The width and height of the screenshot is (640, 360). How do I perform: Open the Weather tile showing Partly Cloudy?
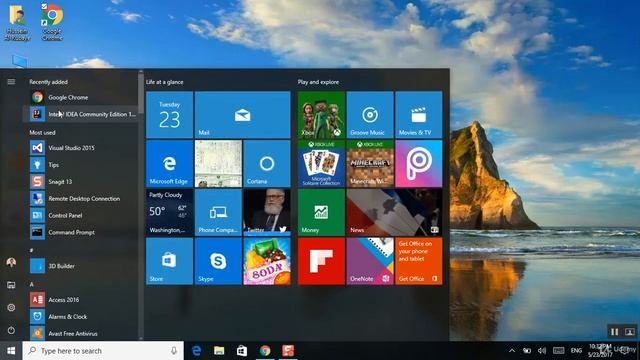point(169,212)
